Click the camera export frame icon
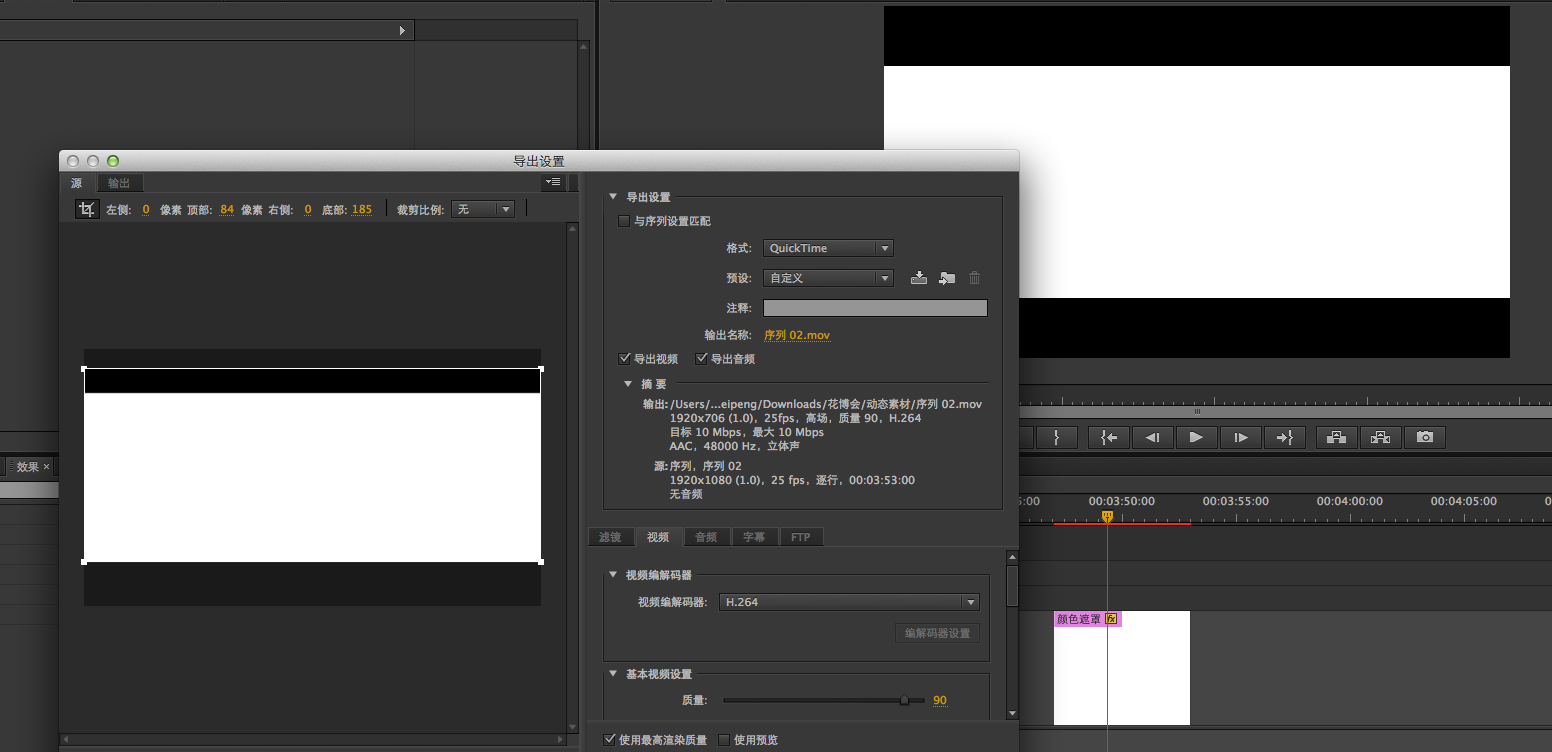 click(x=1424, y=437)
